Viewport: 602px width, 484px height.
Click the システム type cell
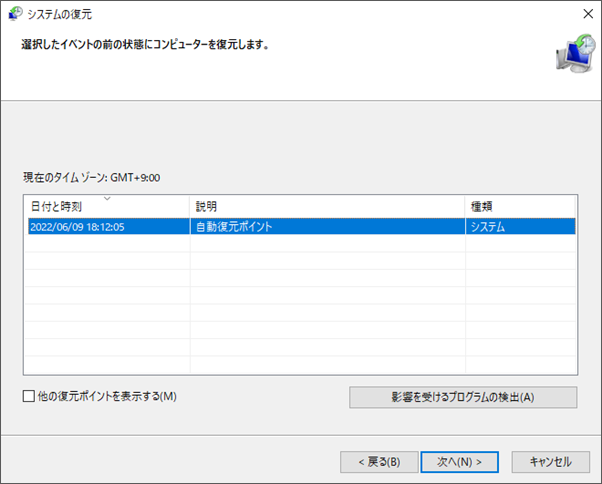521,226
